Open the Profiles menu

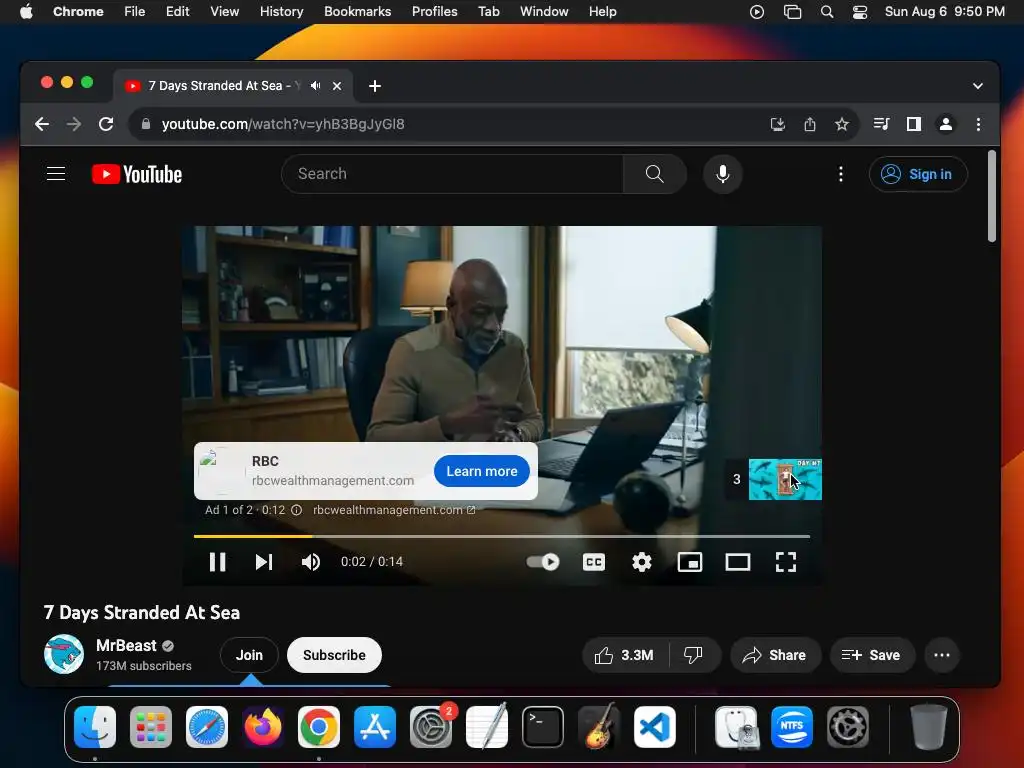[x=434, y=12]
